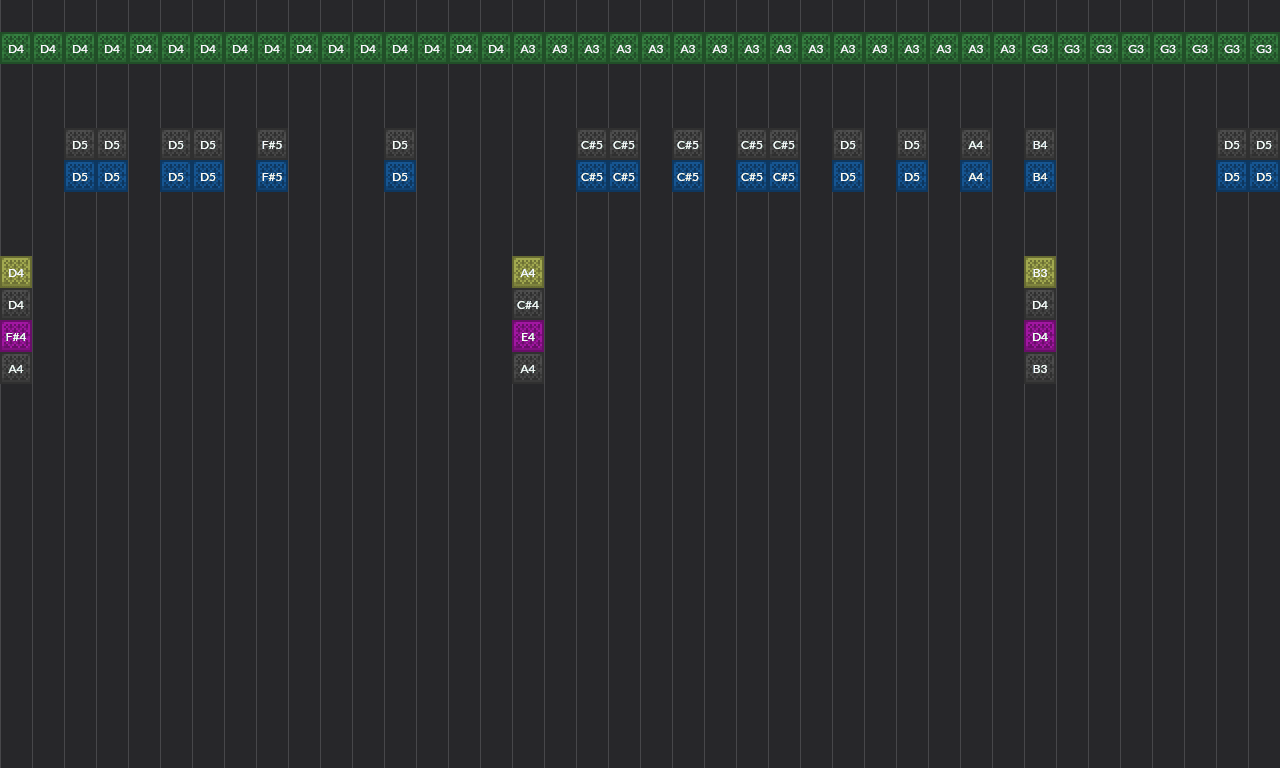Click the bottom B3 note of the right chord
1280x768 pixels.
coord(1040,368)
